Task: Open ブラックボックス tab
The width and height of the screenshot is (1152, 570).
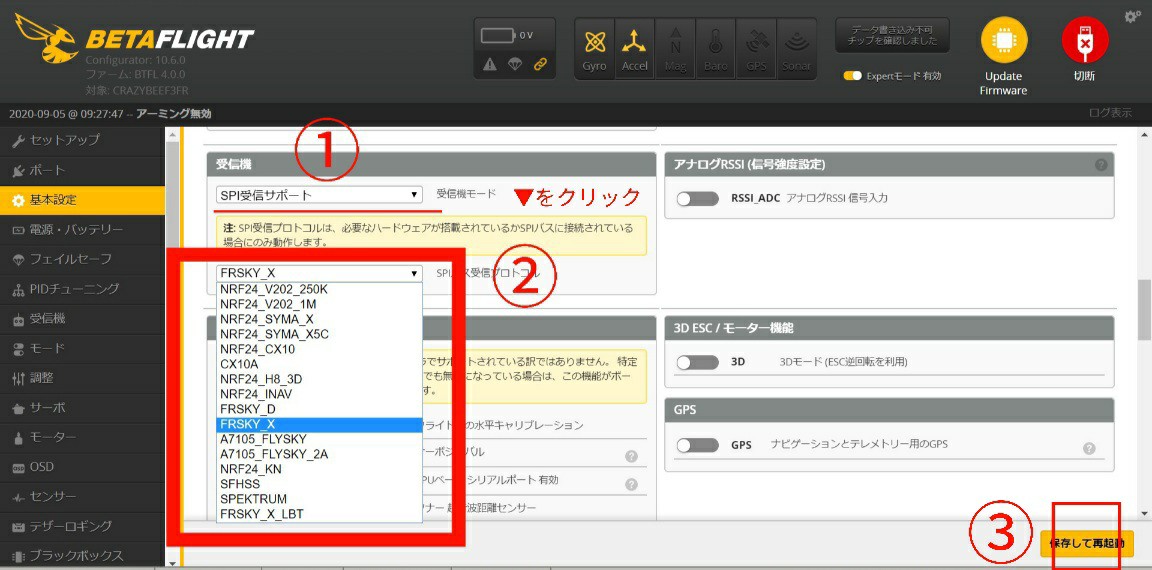Action: pos(82,555)
